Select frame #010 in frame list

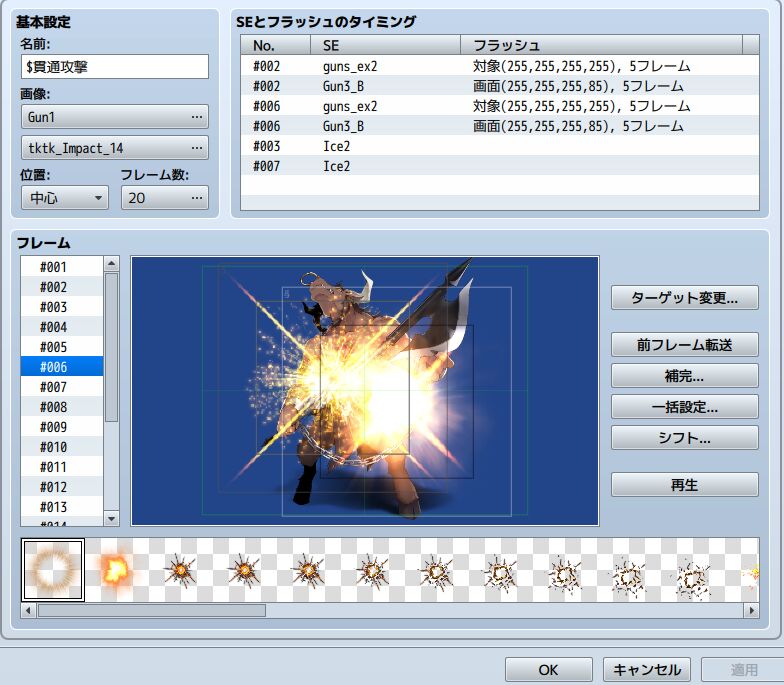click(62, 447)
